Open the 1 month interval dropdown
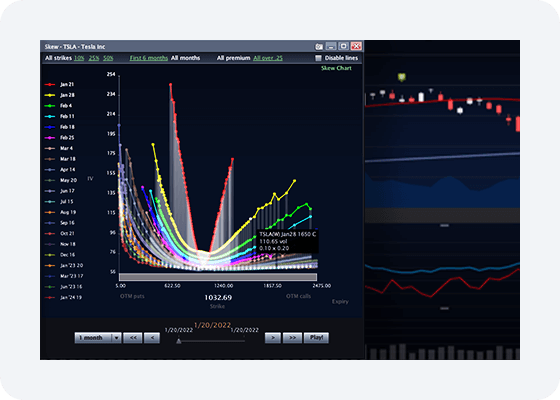 pyautogui.click(x=98, y=338)
